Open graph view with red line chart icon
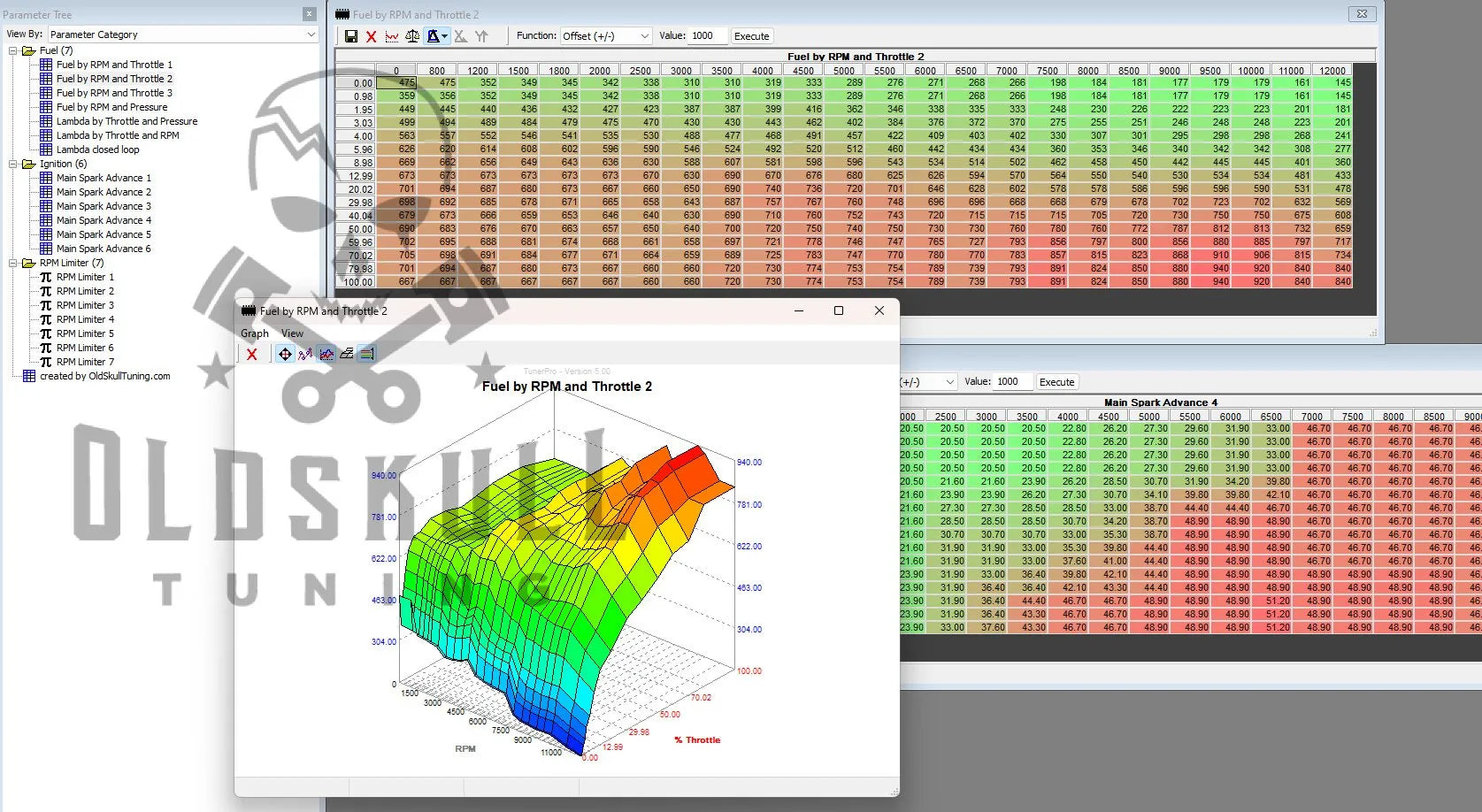 pos(392,36)
